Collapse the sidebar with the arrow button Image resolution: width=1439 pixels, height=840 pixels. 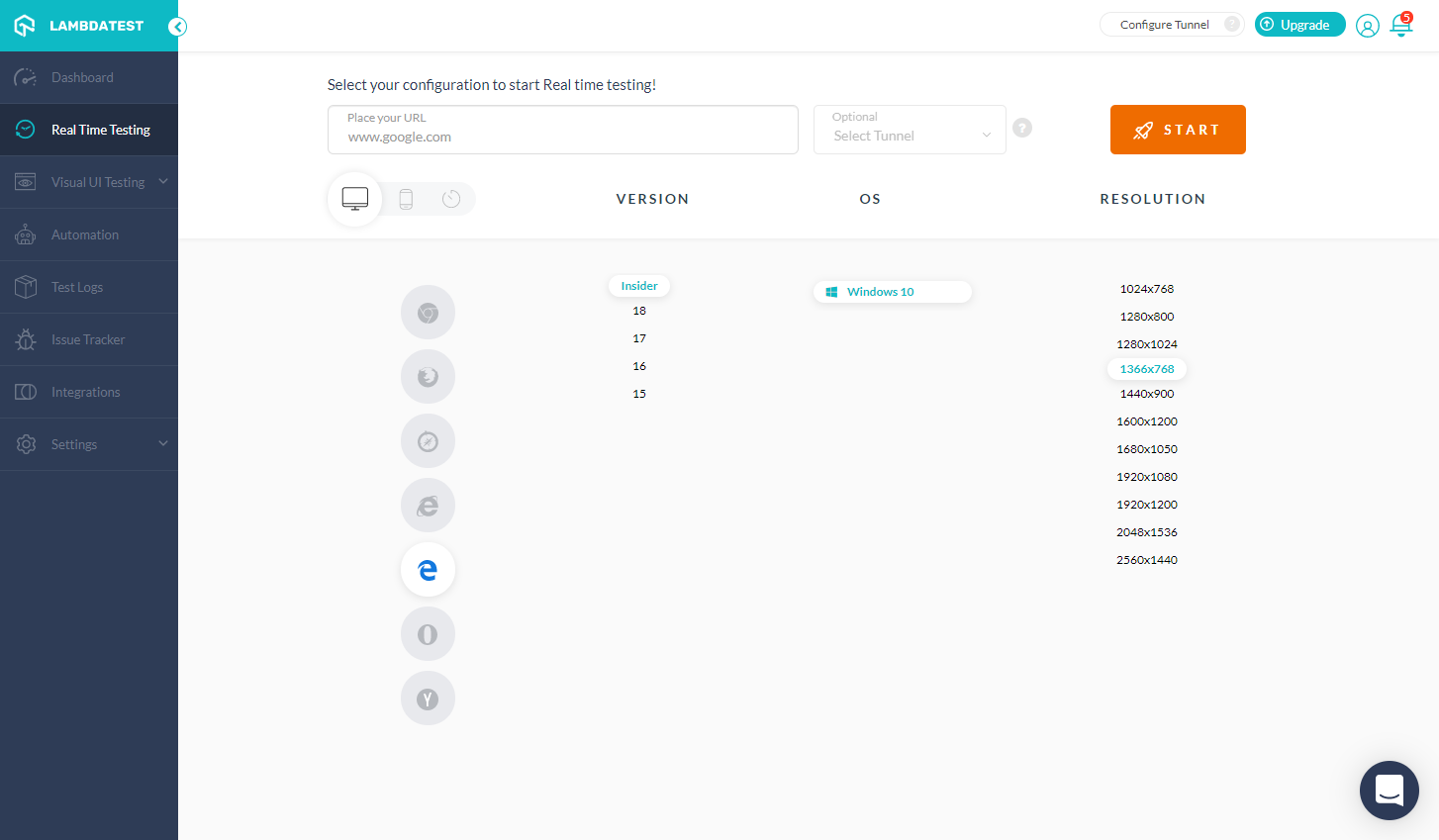click(x=177, y=27)
